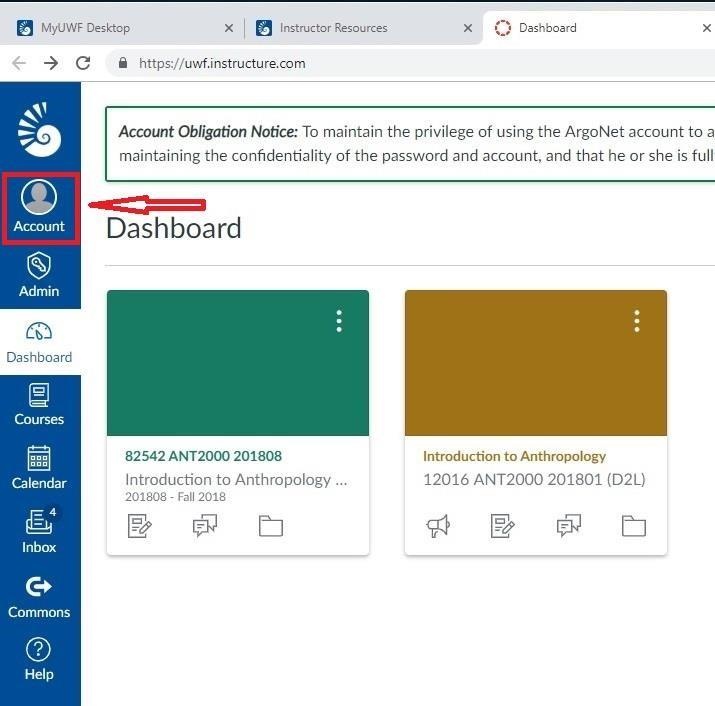Close the MyUWF Desktop tab

[x=229, y=28]
